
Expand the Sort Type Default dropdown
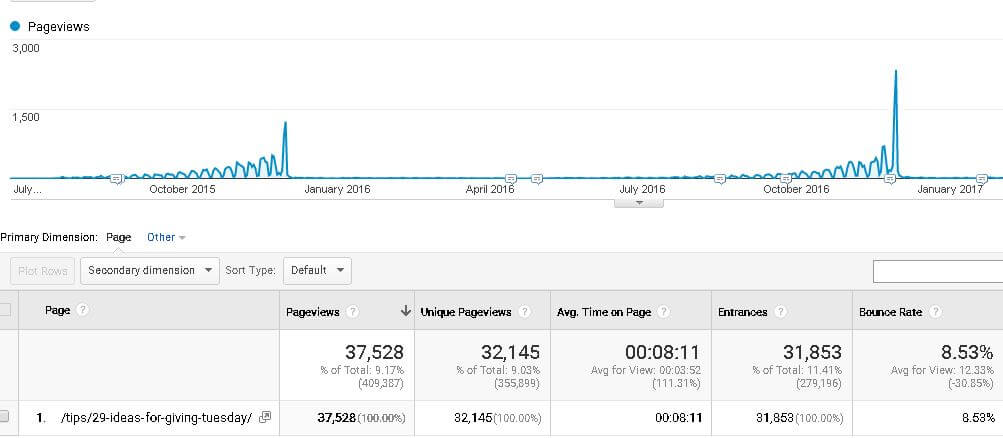(x=317, y=270)
